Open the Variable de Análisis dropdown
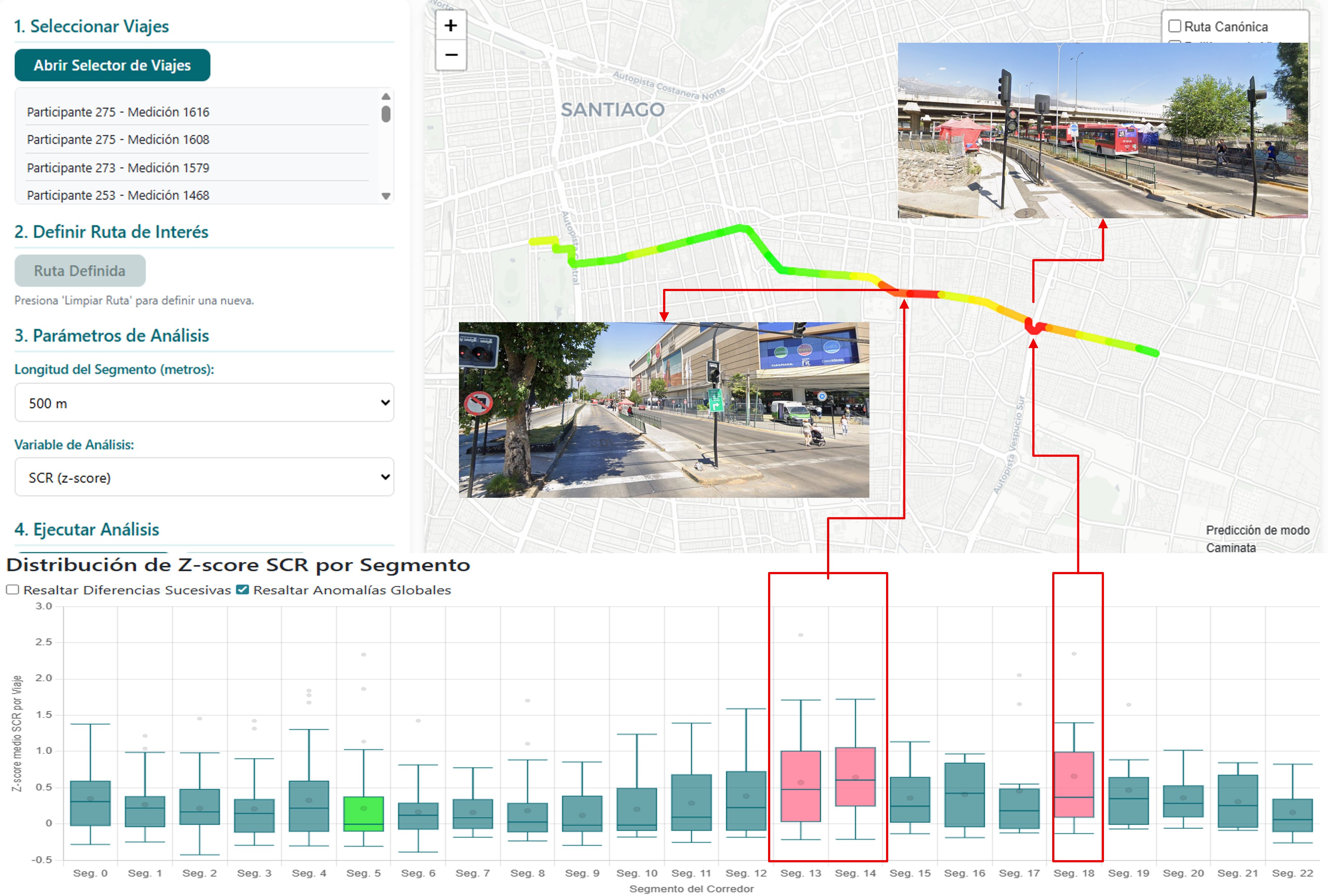The width and height of the screenshot is (1328, 896). click(204, 477)
